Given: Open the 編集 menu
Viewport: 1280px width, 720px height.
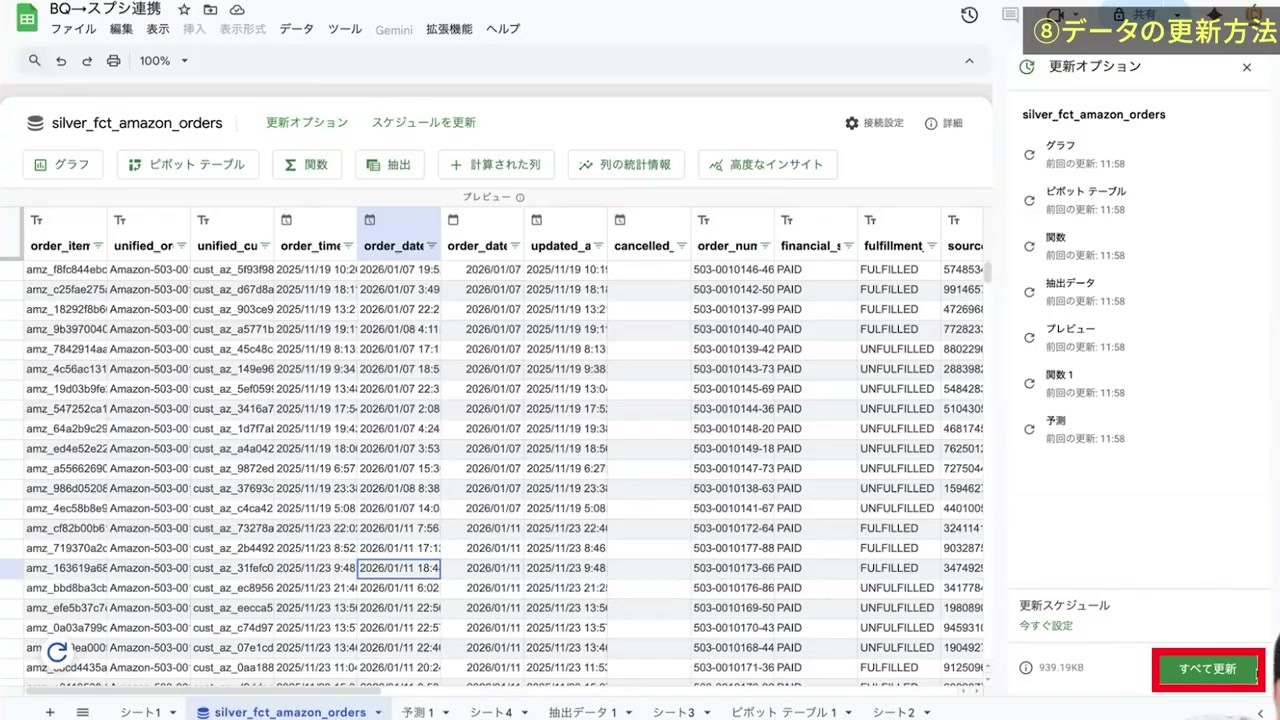Looking at the screenshot, I should [121, 30].
